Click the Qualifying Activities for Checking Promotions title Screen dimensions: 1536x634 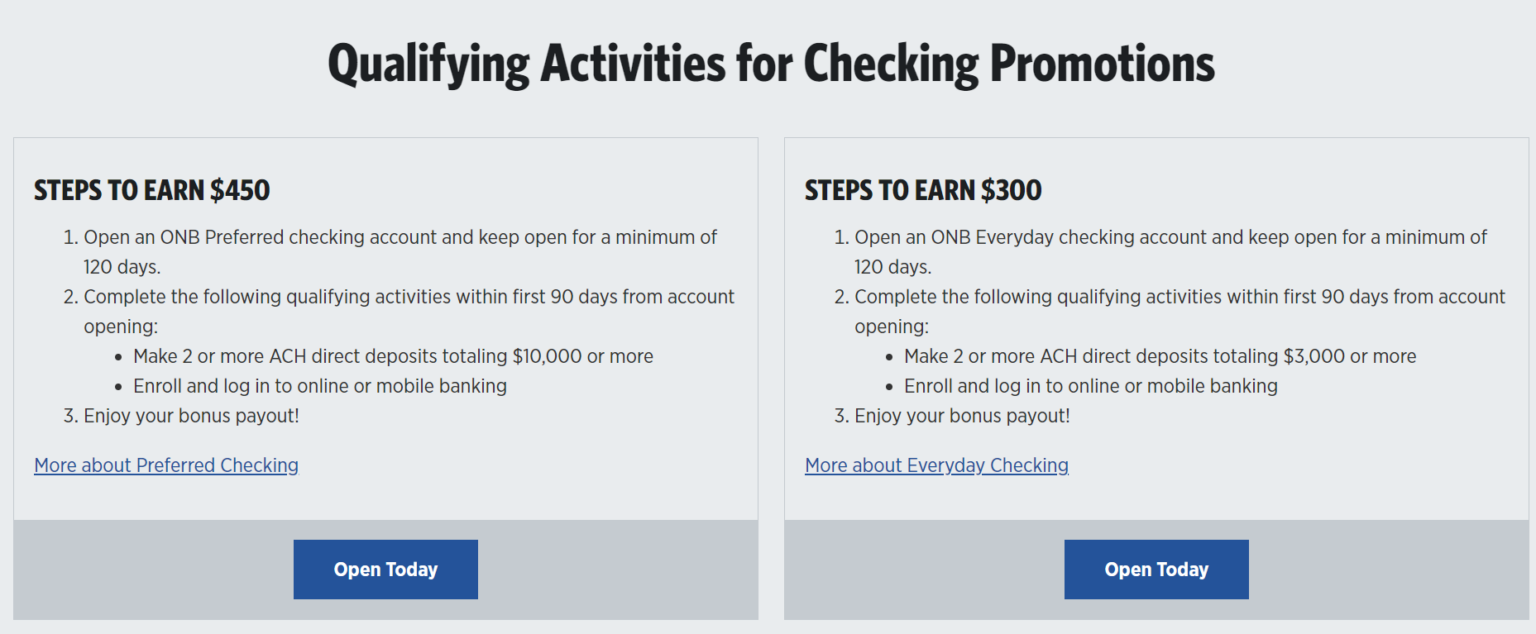click(770, 64)
